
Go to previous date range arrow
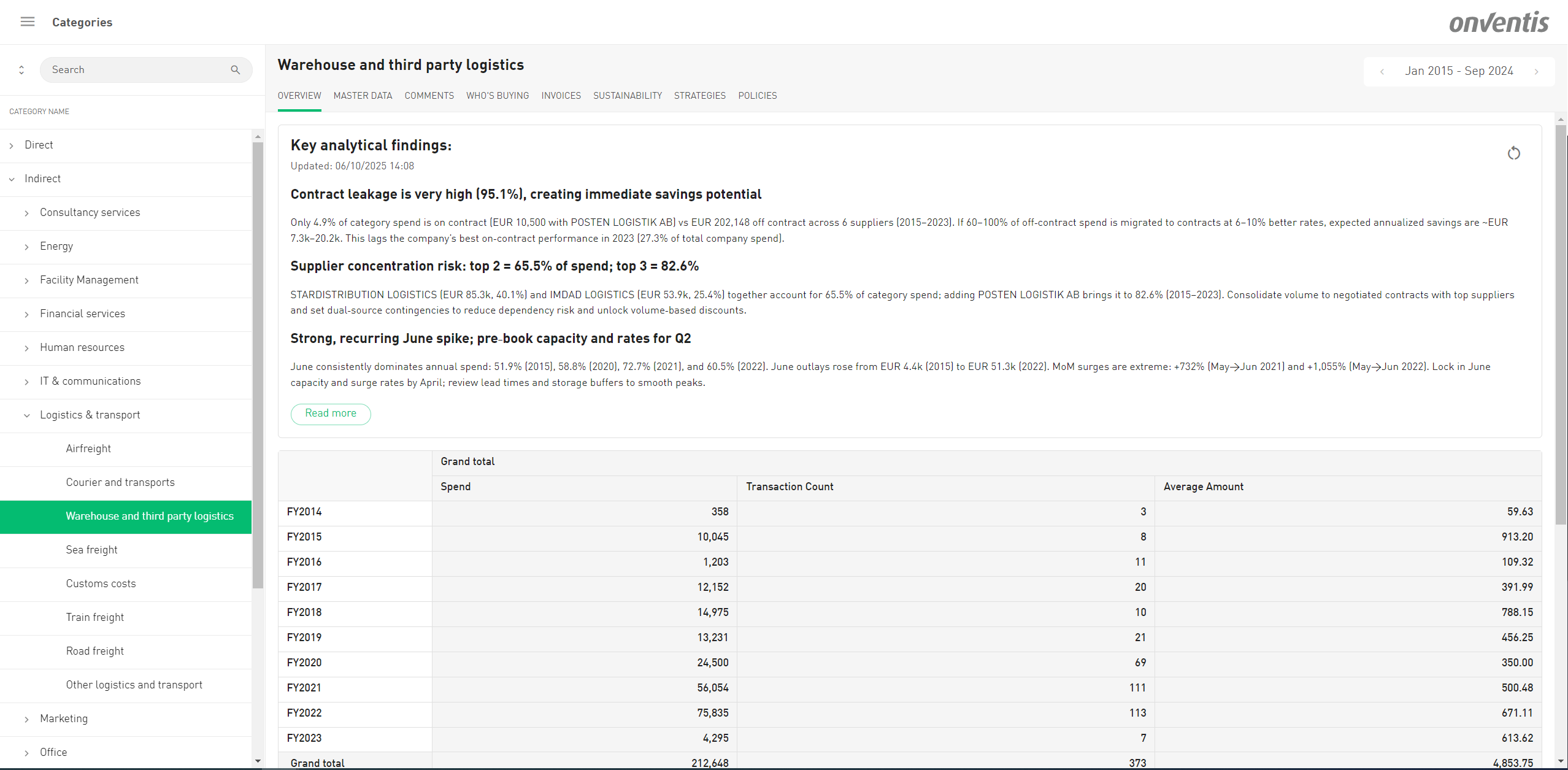[1382, 72]
